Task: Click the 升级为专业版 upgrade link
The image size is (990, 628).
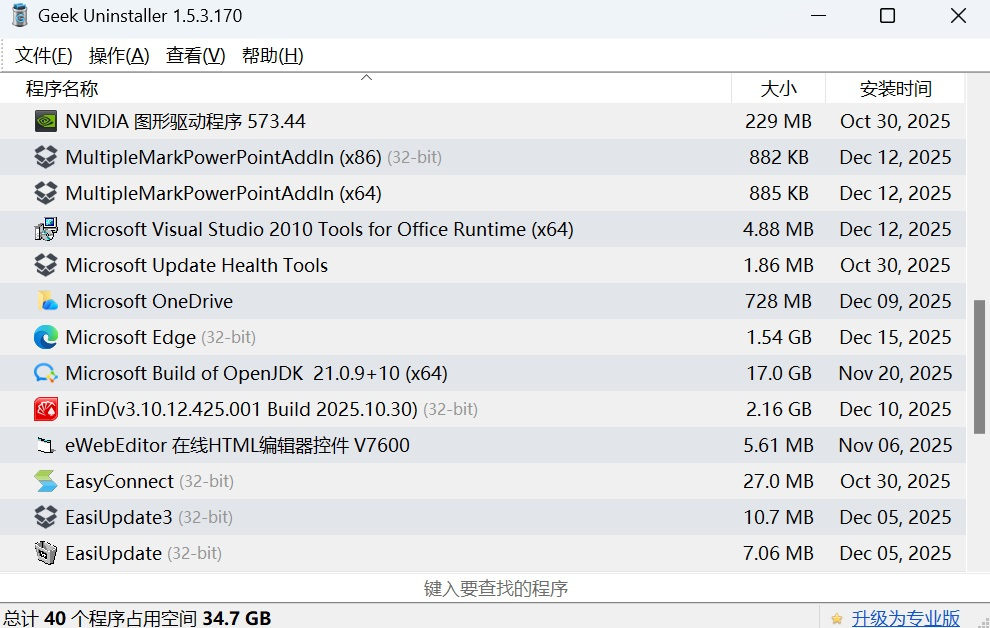Action: coord(906,618)
